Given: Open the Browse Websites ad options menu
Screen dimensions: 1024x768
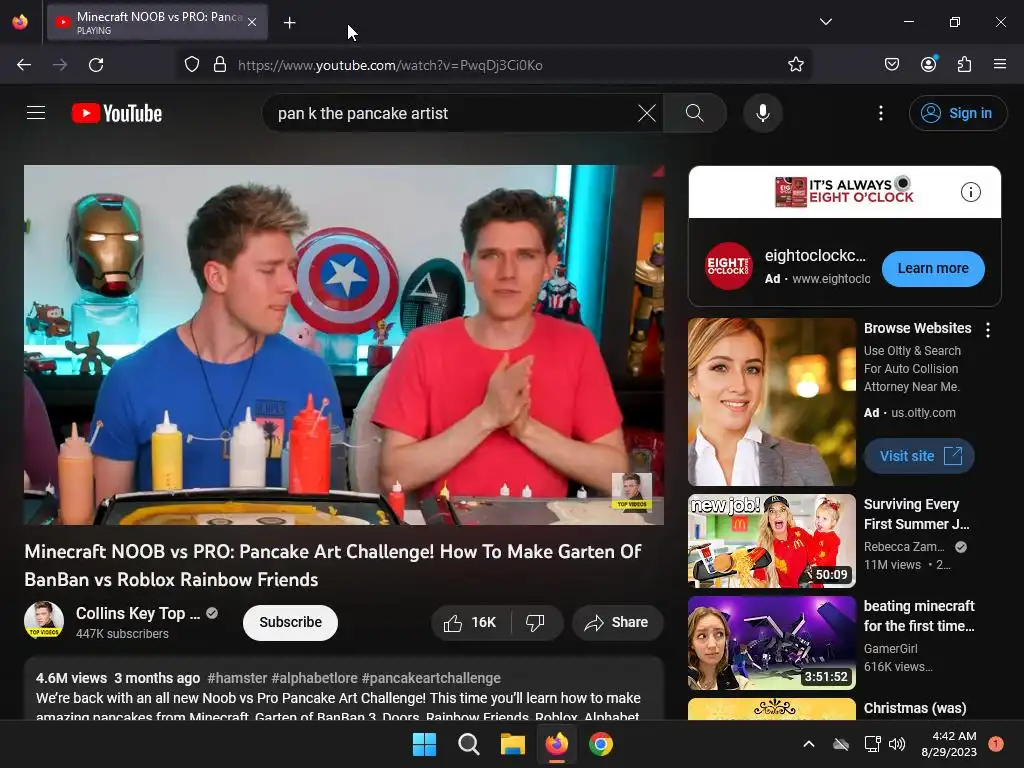Looking at the screenshot, I should pos(987,330).
